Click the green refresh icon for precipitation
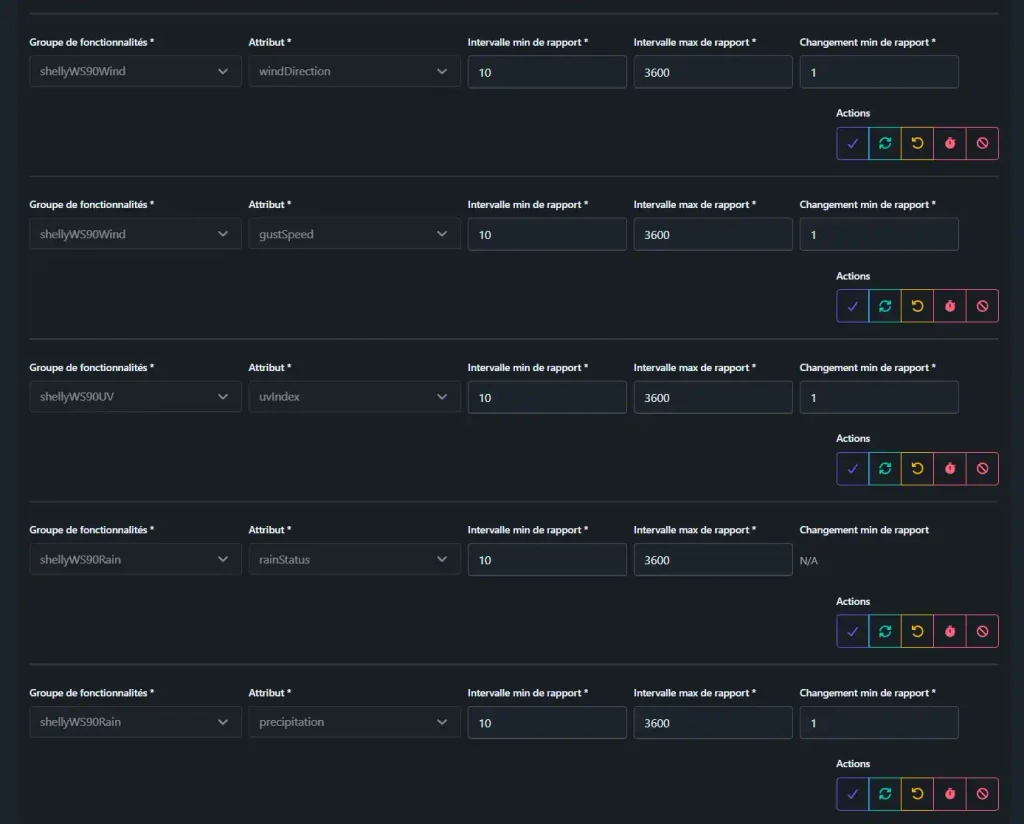Image resolution: width=1024 pixels, height=824 pixels. 885,793
